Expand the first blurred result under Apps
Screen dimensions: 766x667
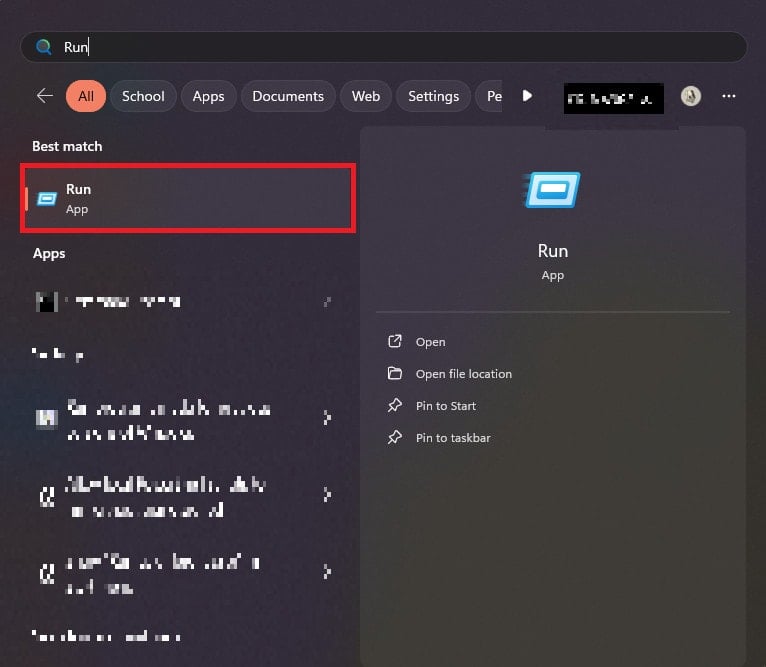(x=328, y=302)
